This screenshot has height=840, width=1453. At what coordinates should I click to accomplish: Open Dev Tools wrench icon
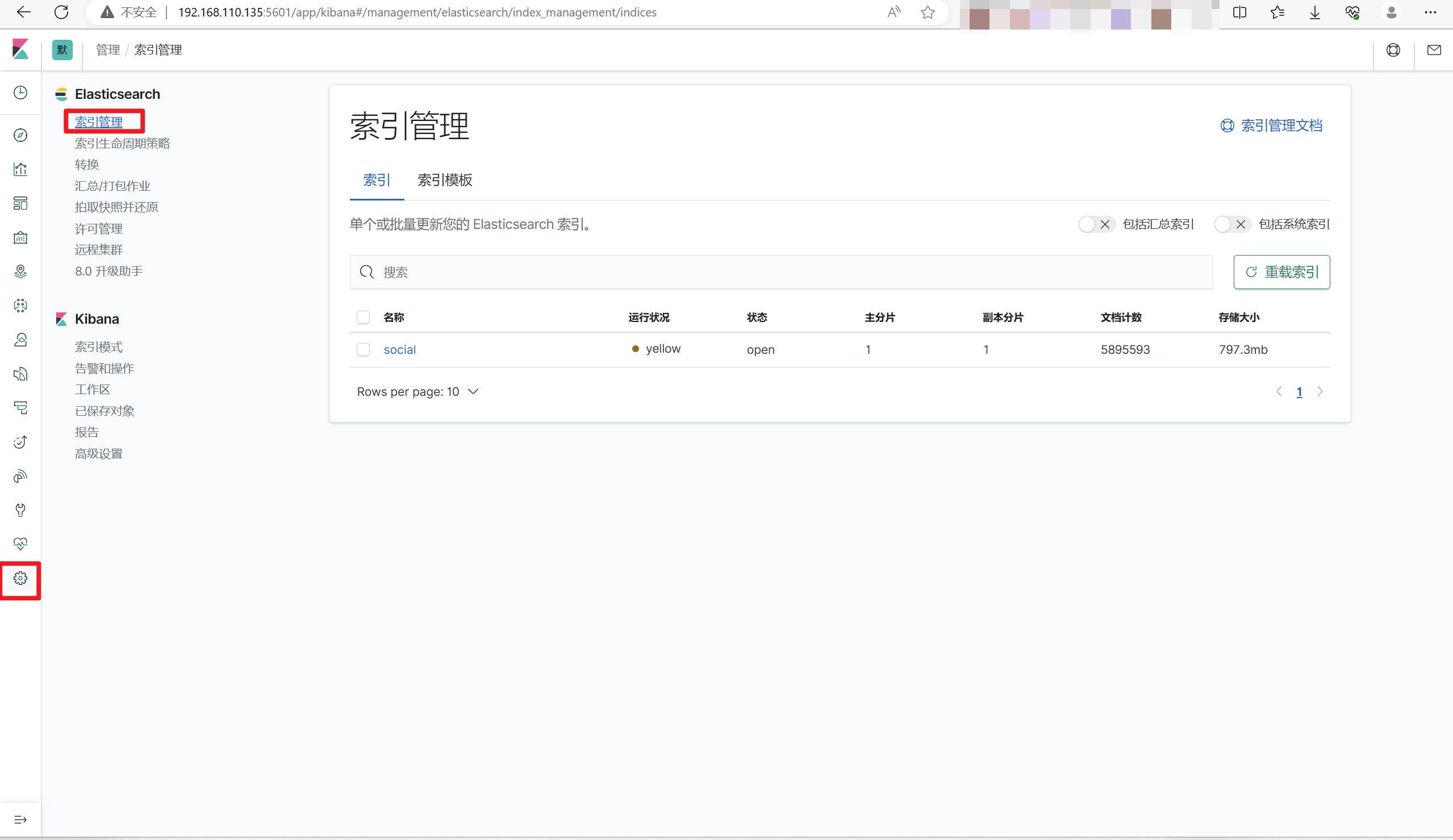20,509
